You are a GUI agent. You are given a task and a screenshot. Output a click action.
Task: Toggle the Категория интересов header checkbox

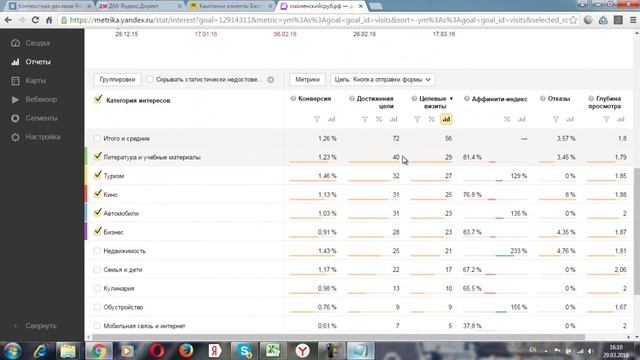click(x=98, y=99)
